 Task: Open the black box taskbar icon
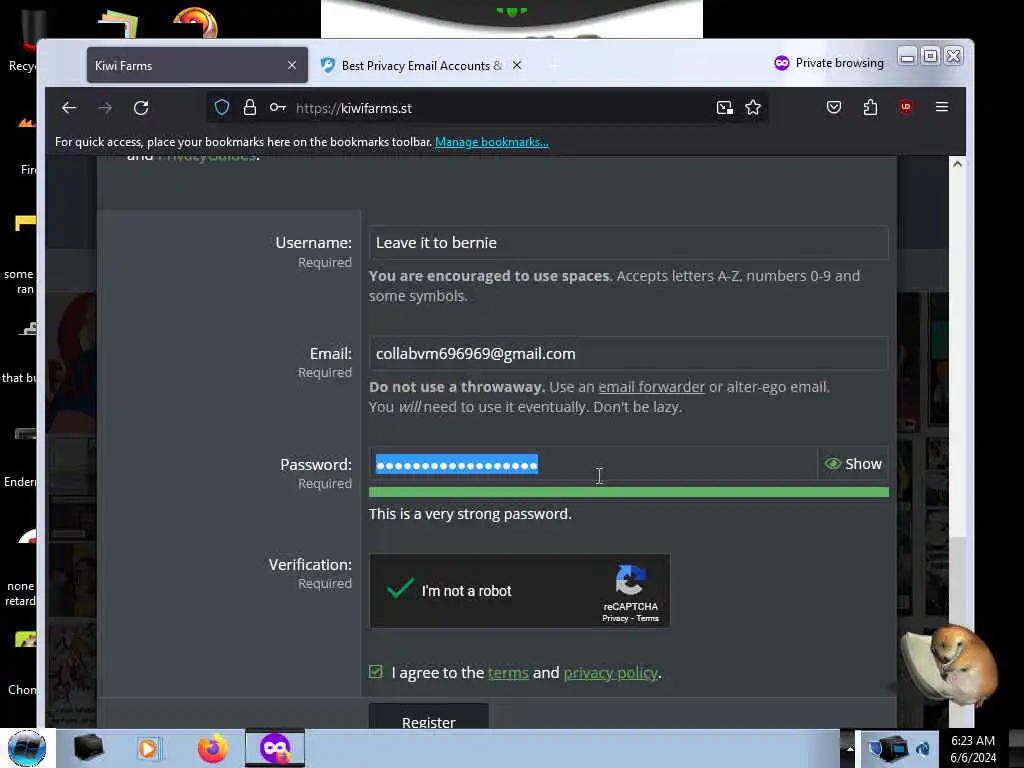(x=88, y=748)
